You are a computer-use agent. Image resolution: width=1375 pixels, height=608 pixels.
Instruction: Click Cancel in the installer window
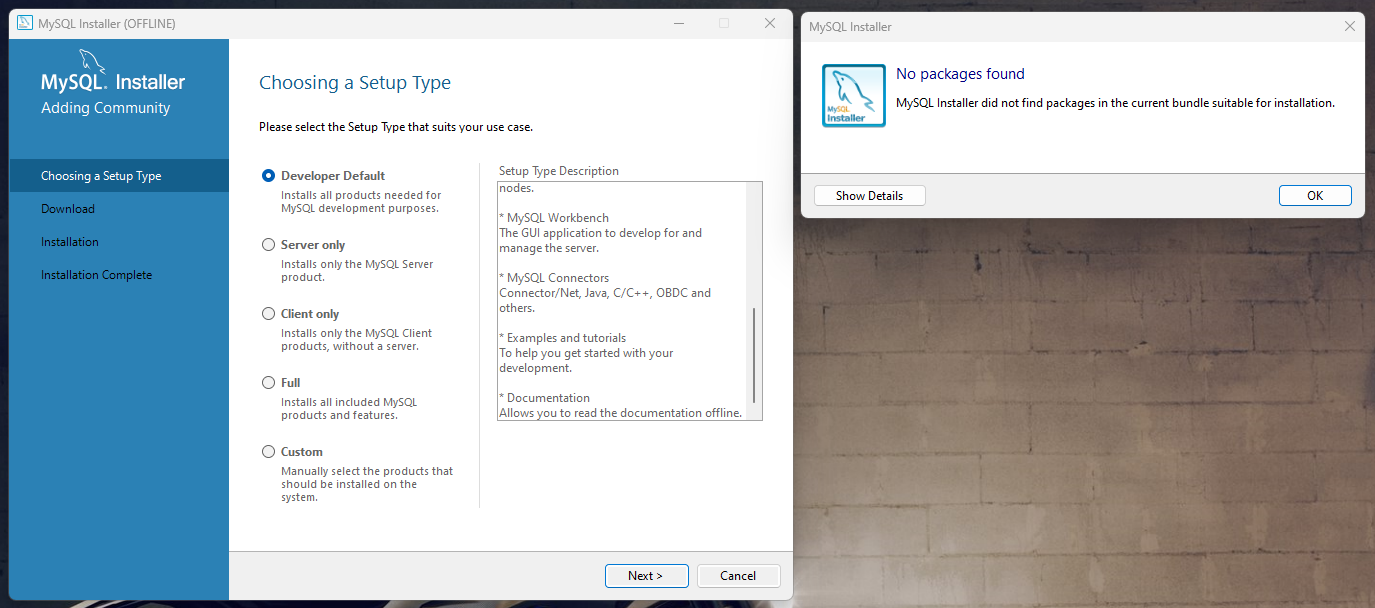click(x=738, y=576)
